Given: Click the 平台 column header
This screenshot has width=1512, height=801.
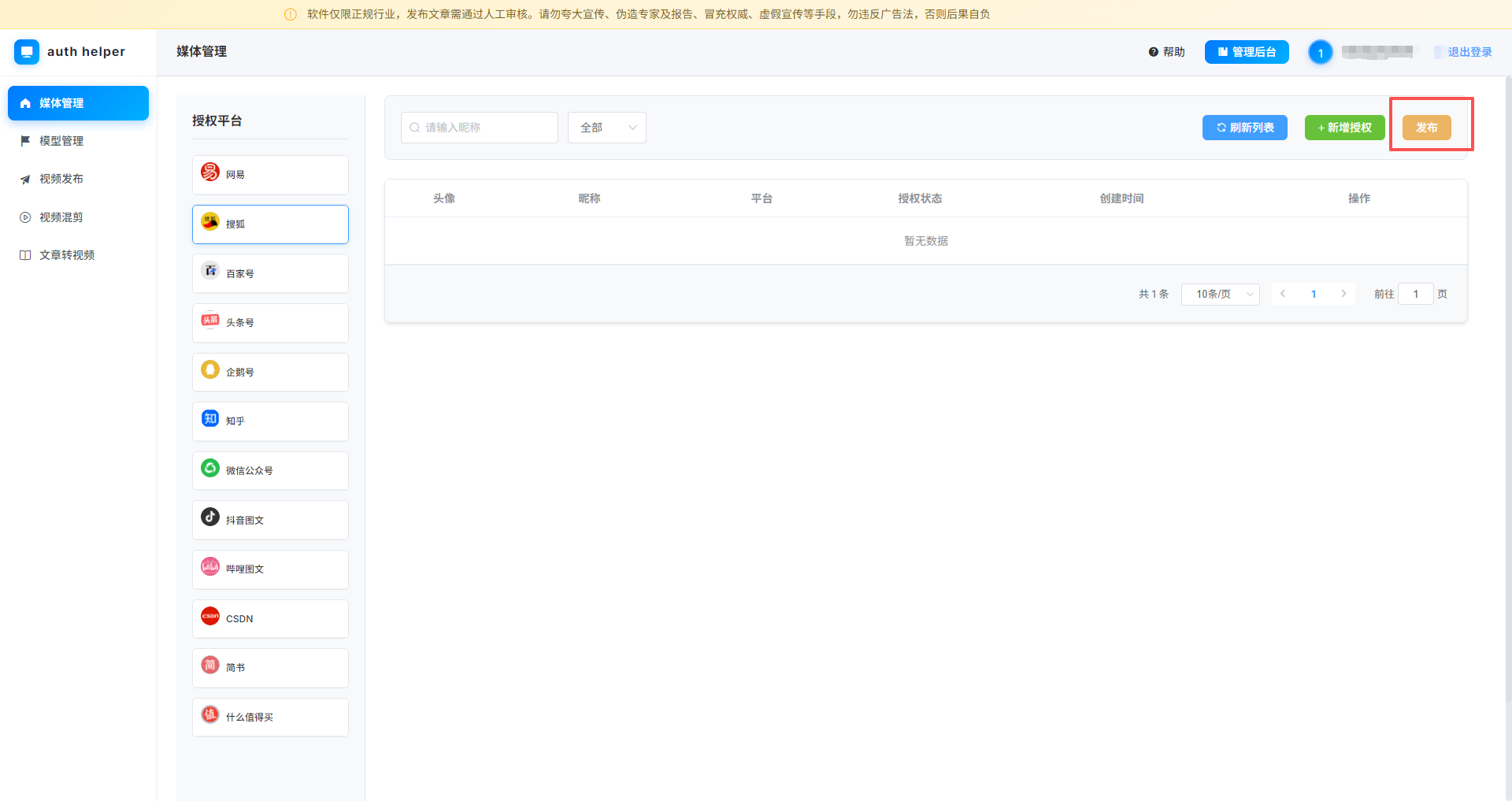Looking at the screenshot, I should click(x=762, y=198).
